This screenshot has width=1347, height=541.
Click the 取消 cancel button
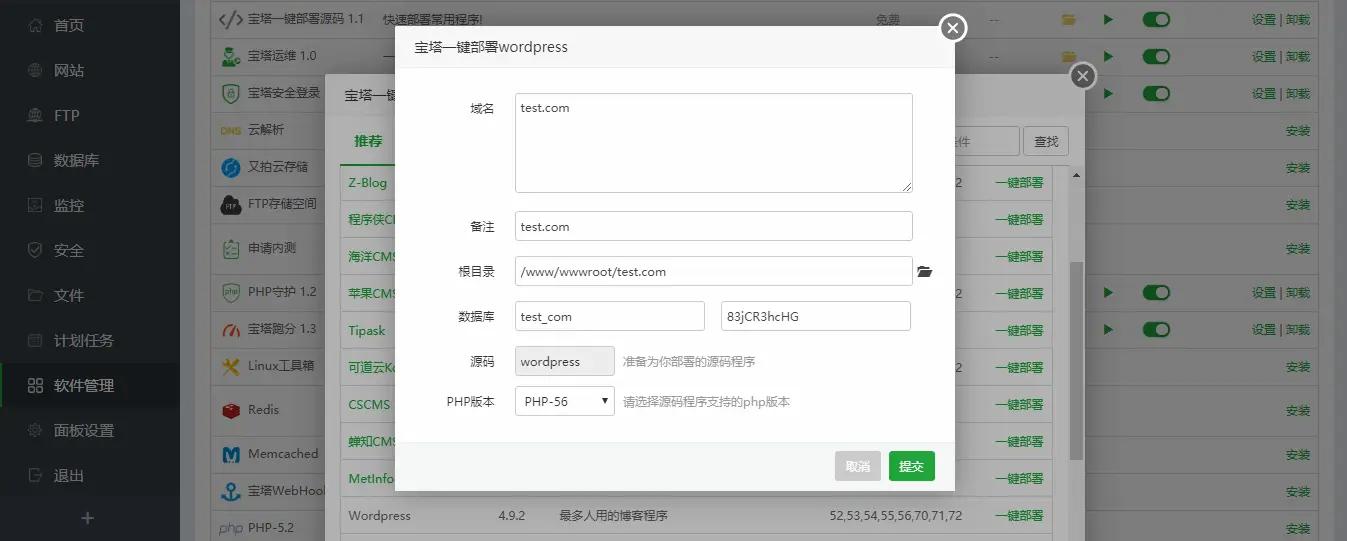coord(857,466)
